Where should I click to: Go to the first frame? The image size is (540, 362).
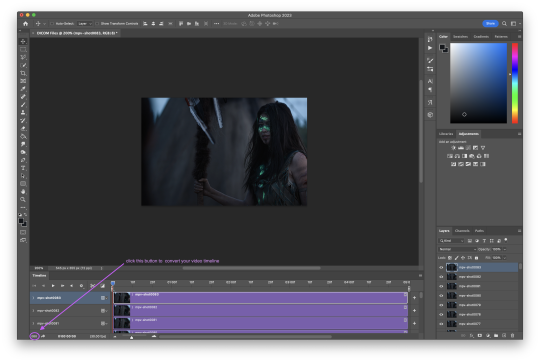point(34,286)
